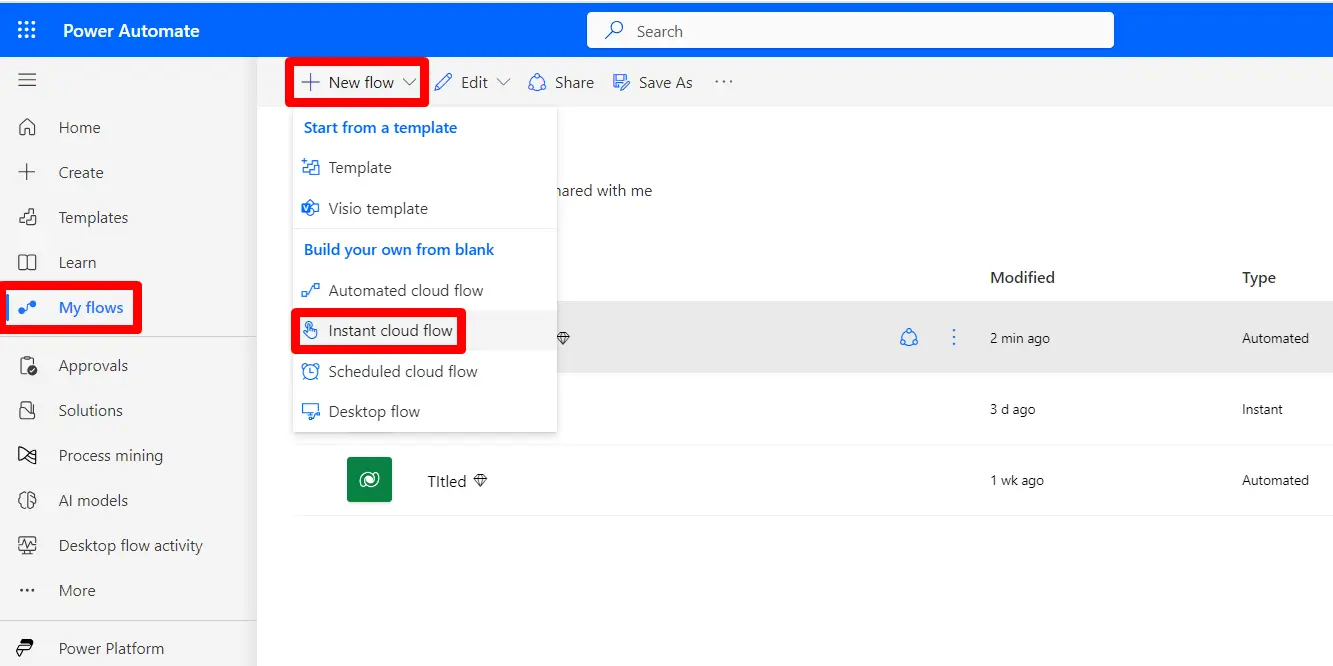Click the AI models sidebar icon
Image resolution: width=1333 pixels, height=666 pixels.
[x=28, y=501]
